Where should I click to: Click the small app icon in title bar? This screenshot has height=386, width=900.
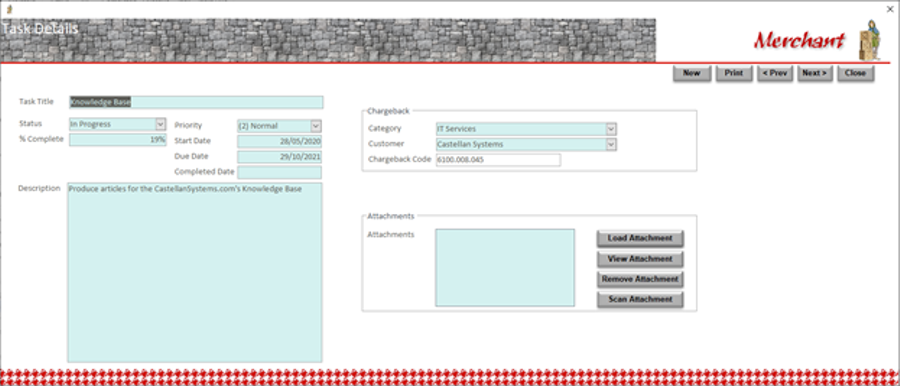coord(9,9)
